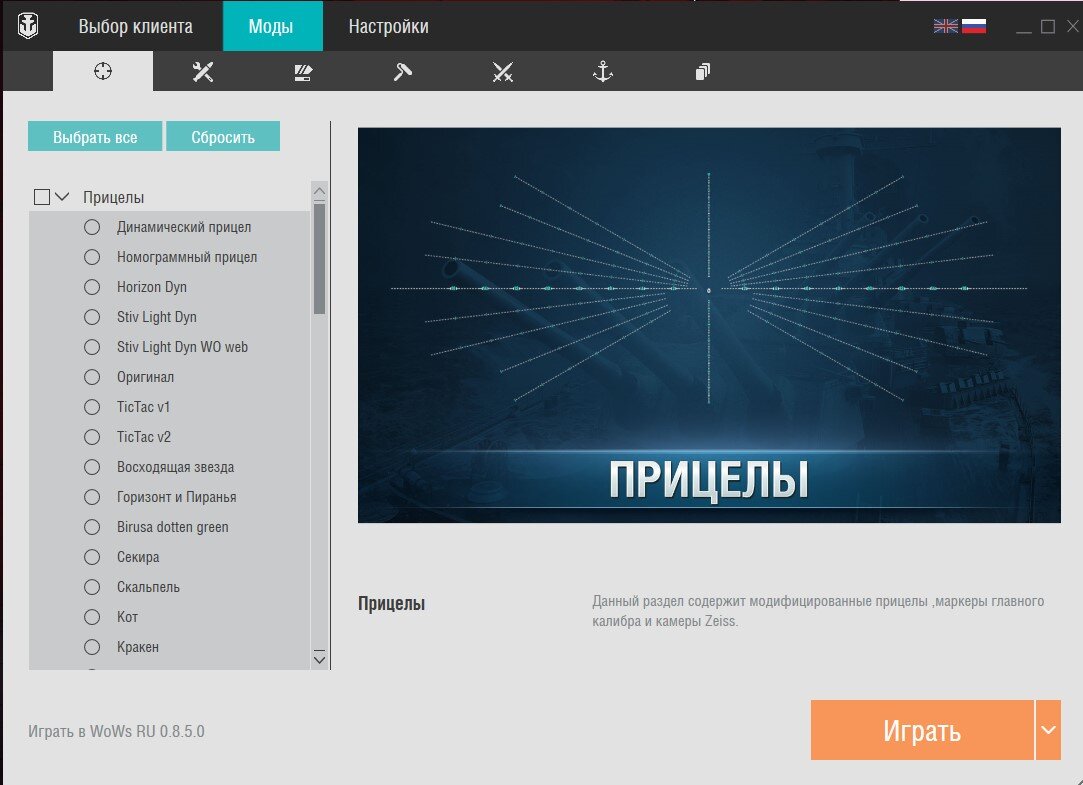Open the crosshairs category tab icon
This screenshot has height=785, width=1083.
pos(103,71)
